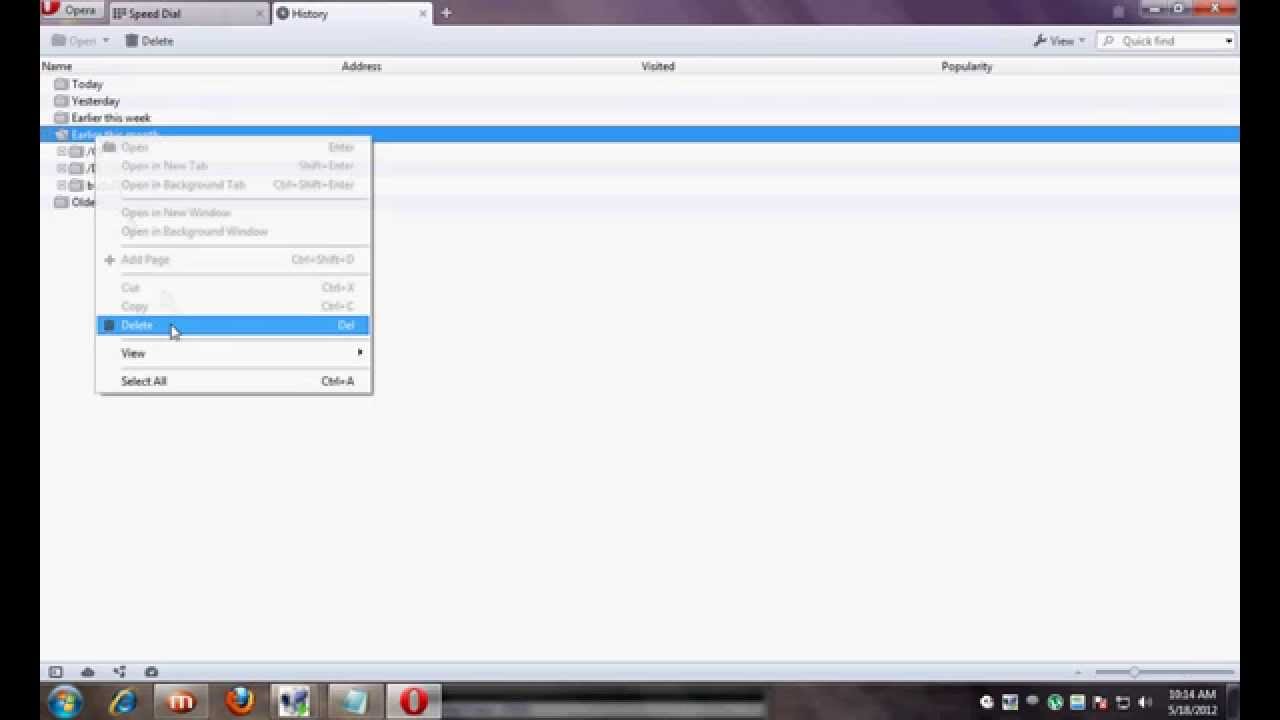Viewport: 1280px width, 720px height.
Task: Choose Delete in the context menu
Action: pyautogui.click(x=233, y=325)
